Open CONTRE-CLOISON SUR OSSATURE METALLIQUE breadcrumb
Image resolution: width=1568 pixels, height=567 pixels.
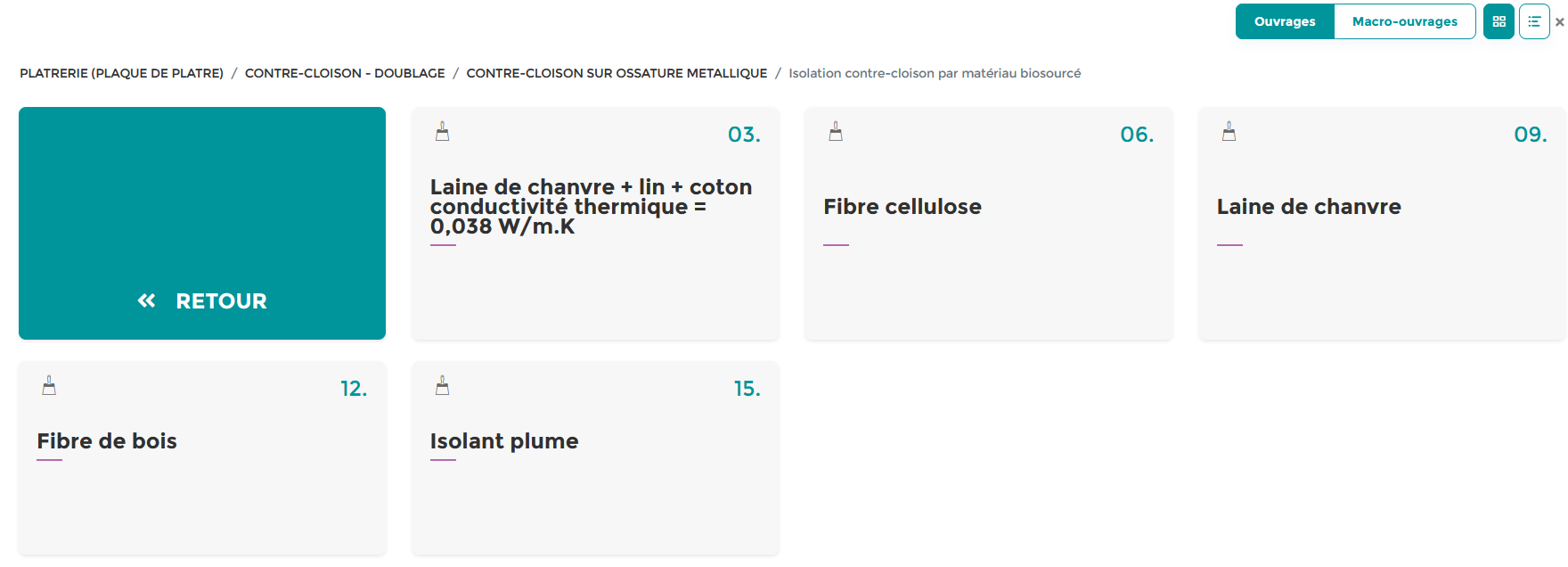tap(617, 73)
